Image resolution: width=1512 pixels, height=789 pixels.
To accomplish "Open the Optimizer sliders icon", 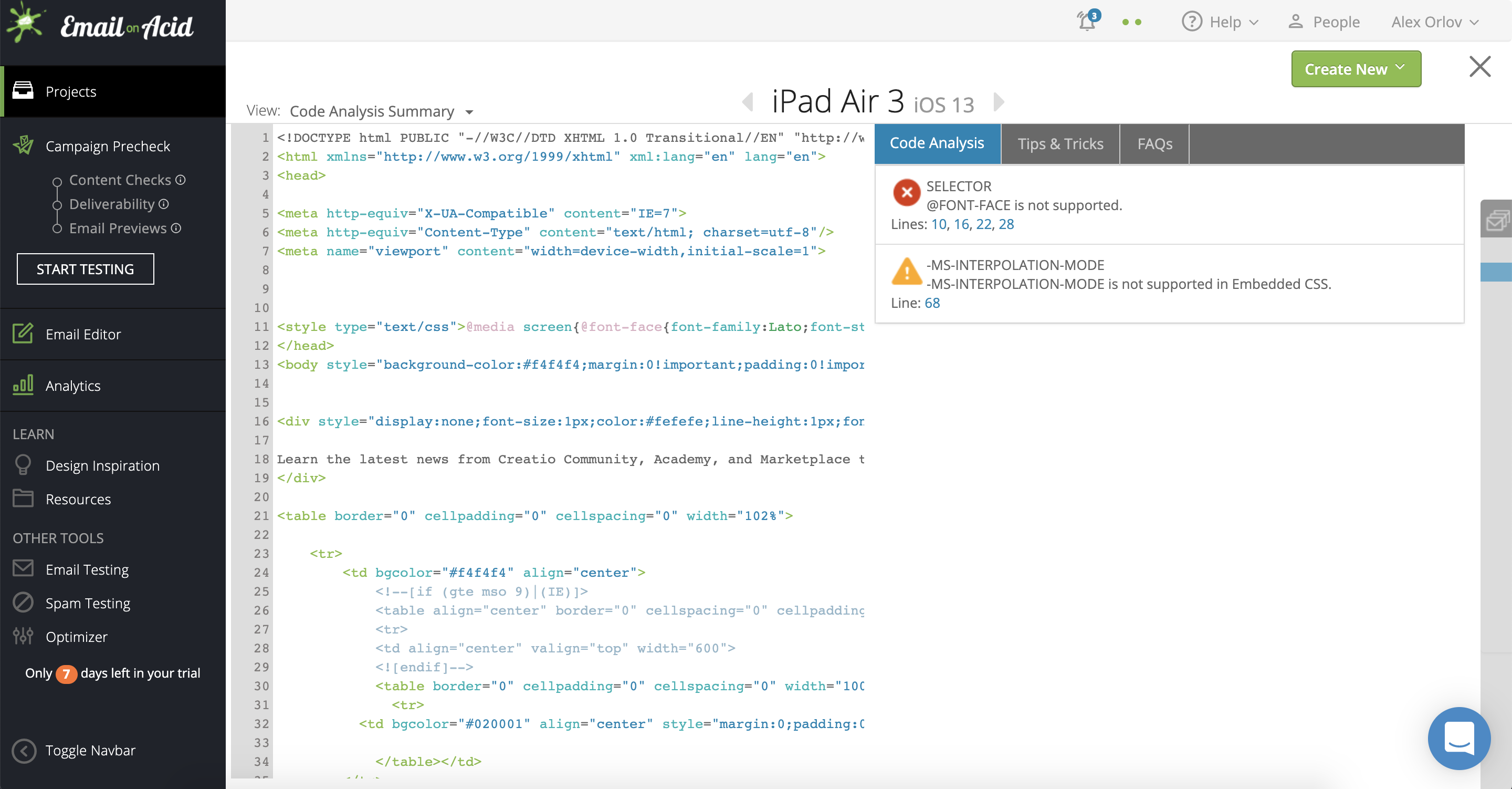I will coord(23,636).
